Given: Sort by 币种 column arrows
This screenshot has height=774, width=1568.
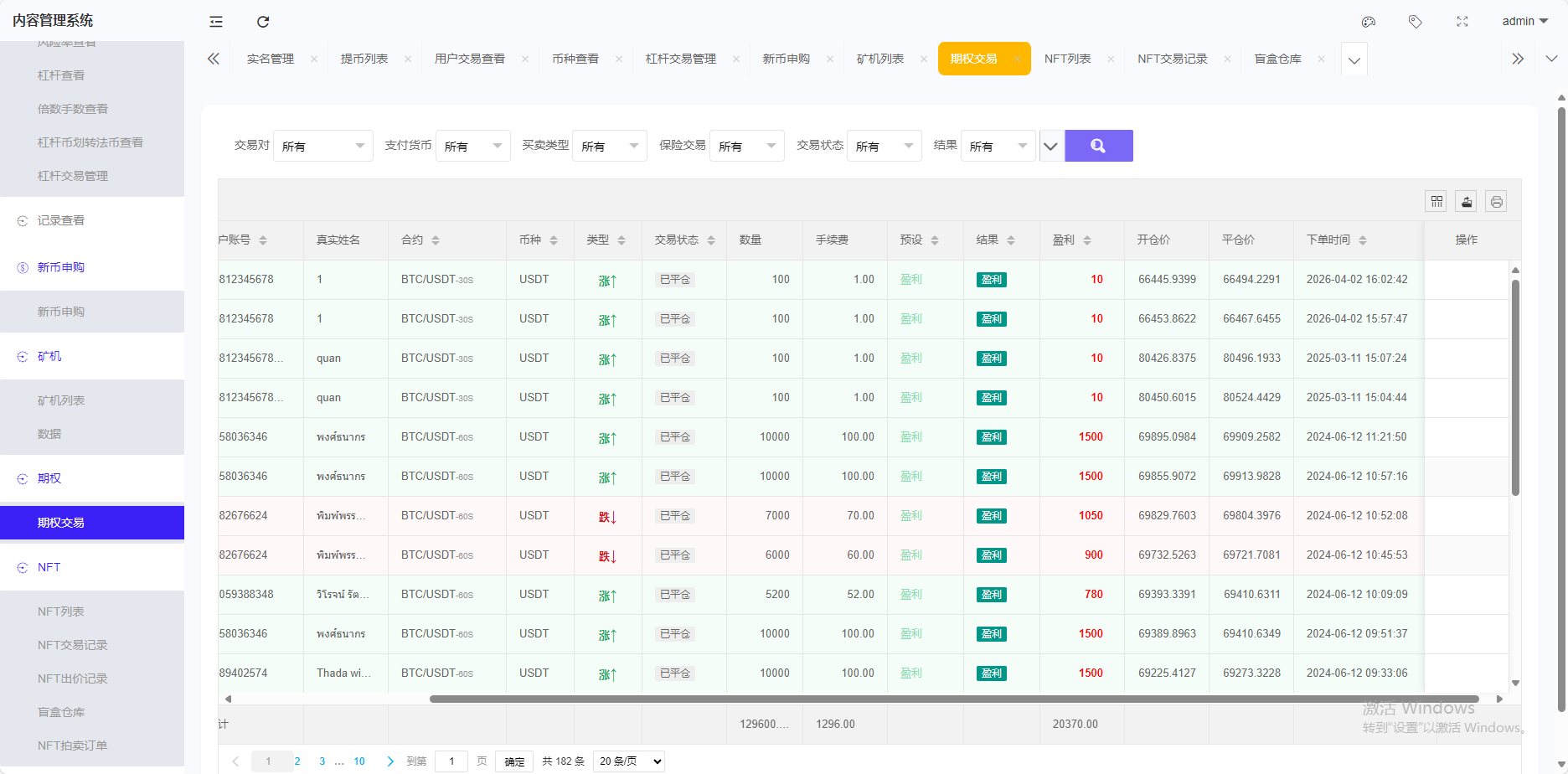Looking at the screenshot, I should click(554, 240).
